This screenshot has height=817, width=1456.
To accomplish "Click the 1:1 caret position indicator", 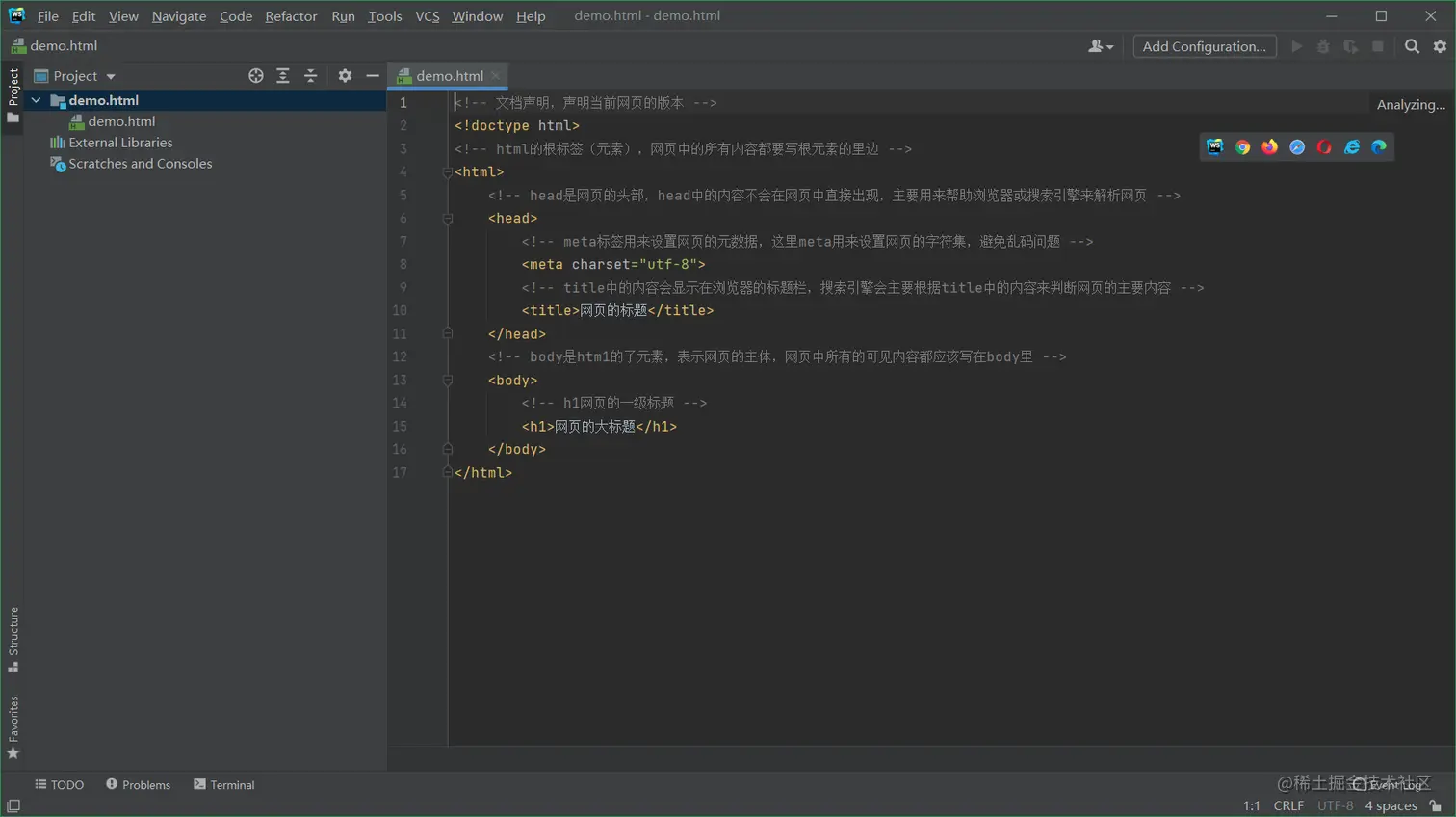I will coord(1252,805).
